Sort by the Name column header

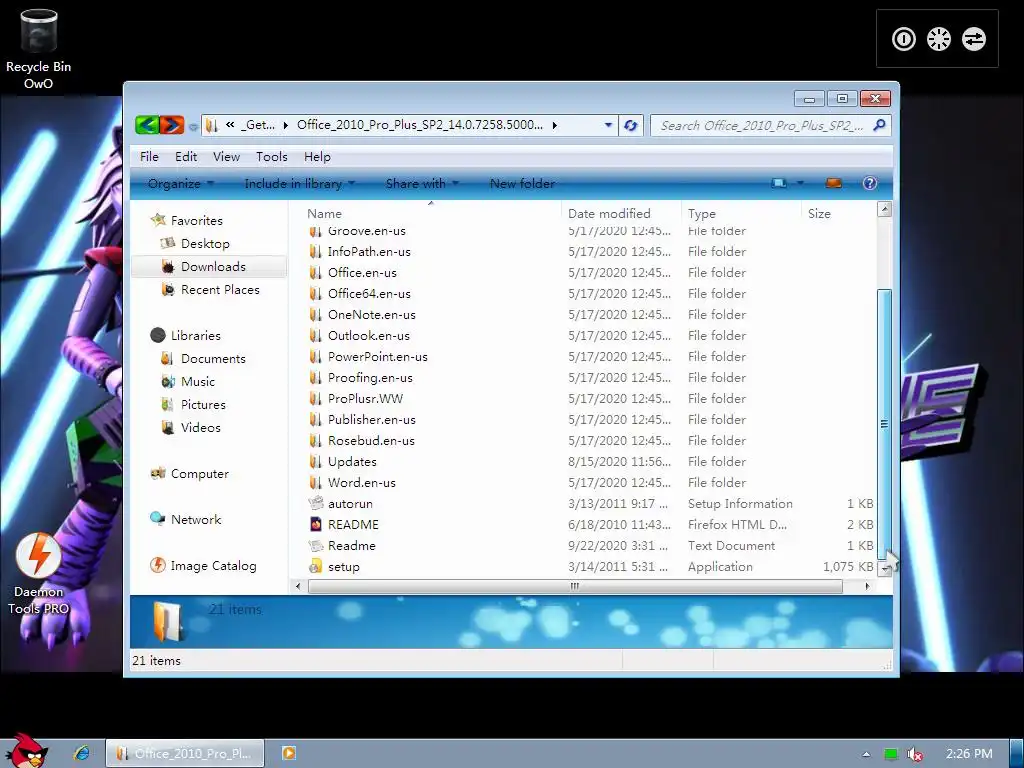coord(430,214)
